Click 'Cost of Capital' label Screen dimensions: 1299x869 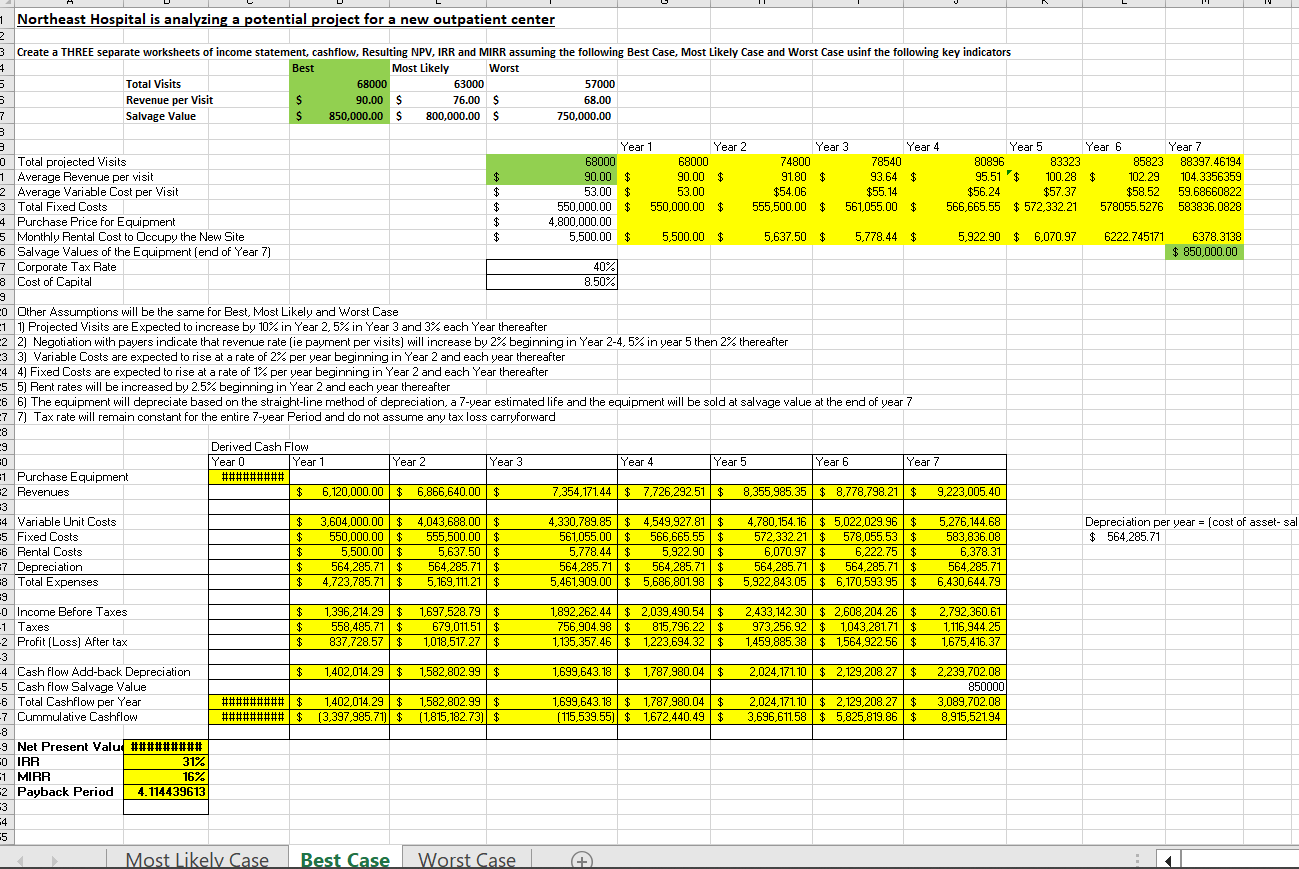click(x=55, y=282)
